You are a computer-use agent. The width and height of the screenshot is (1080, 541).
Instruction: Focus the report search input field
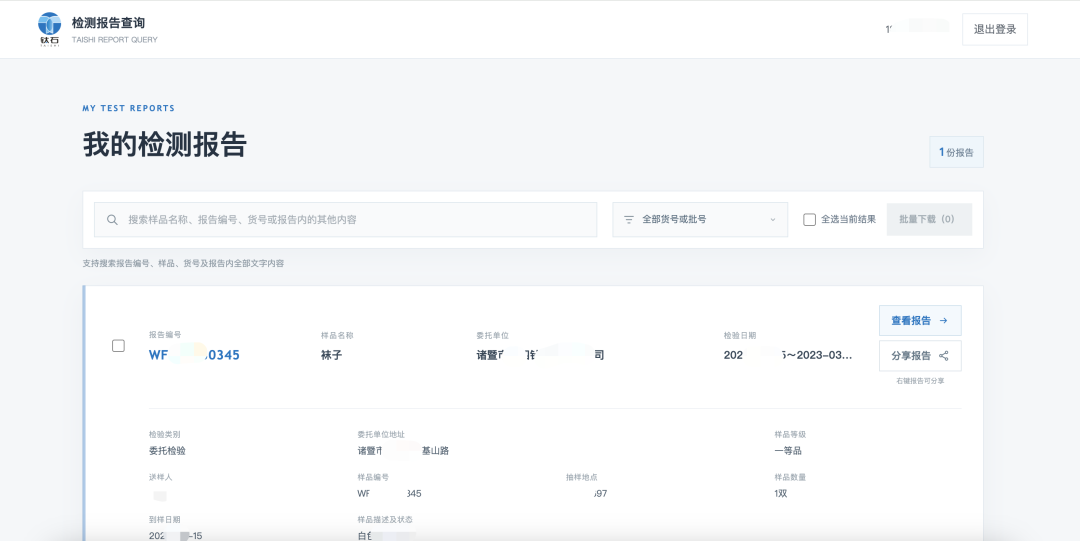pos(346,220)
